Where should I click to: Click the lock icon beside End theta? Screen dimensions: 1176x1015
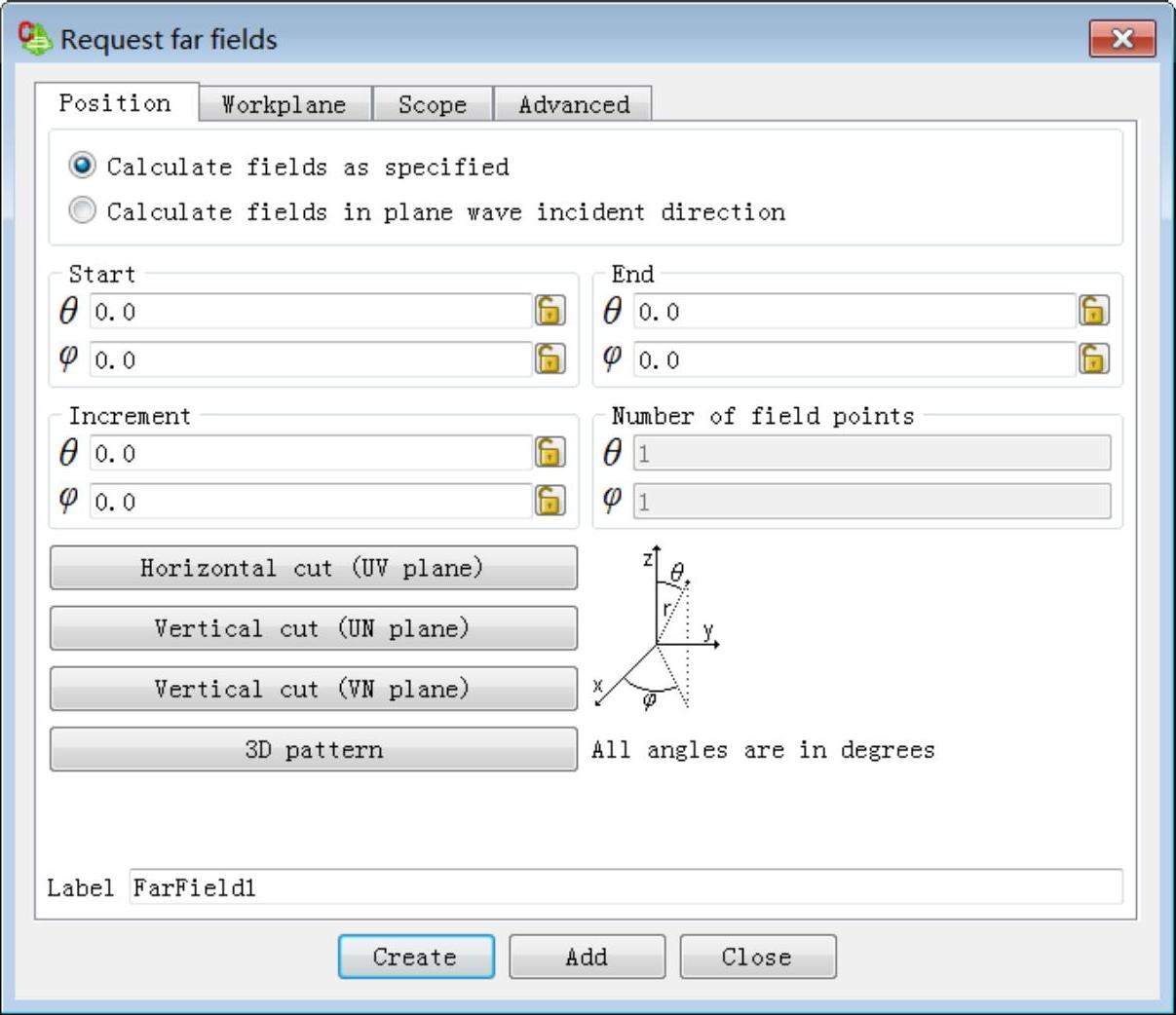(x=1093, y=311)
